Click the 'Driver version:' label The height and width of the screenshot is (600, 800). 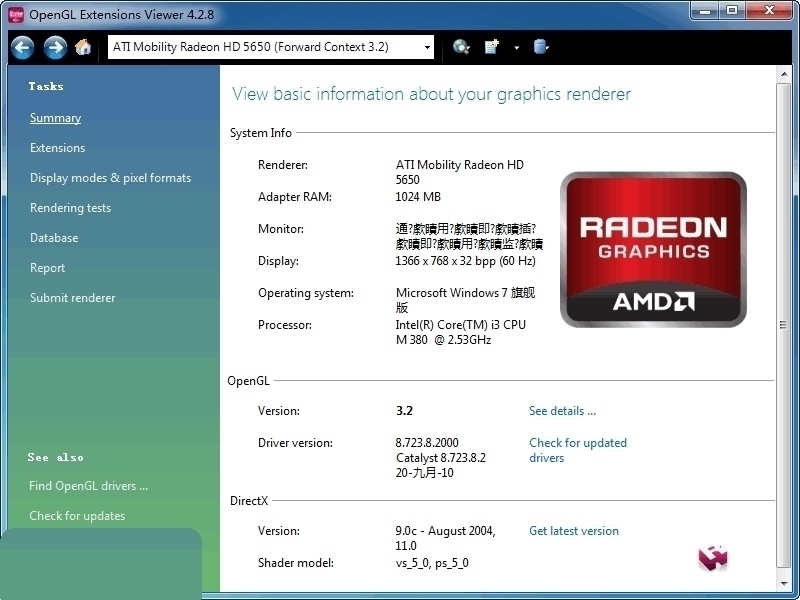point(295,443)
